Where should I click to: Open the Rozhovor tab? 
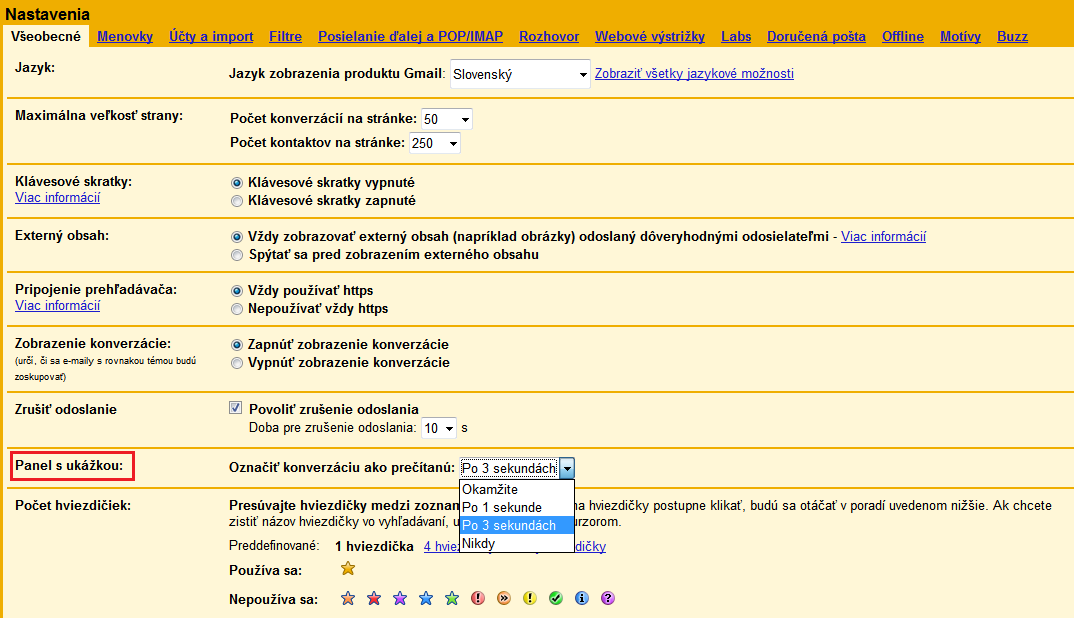tap(549, 36)
